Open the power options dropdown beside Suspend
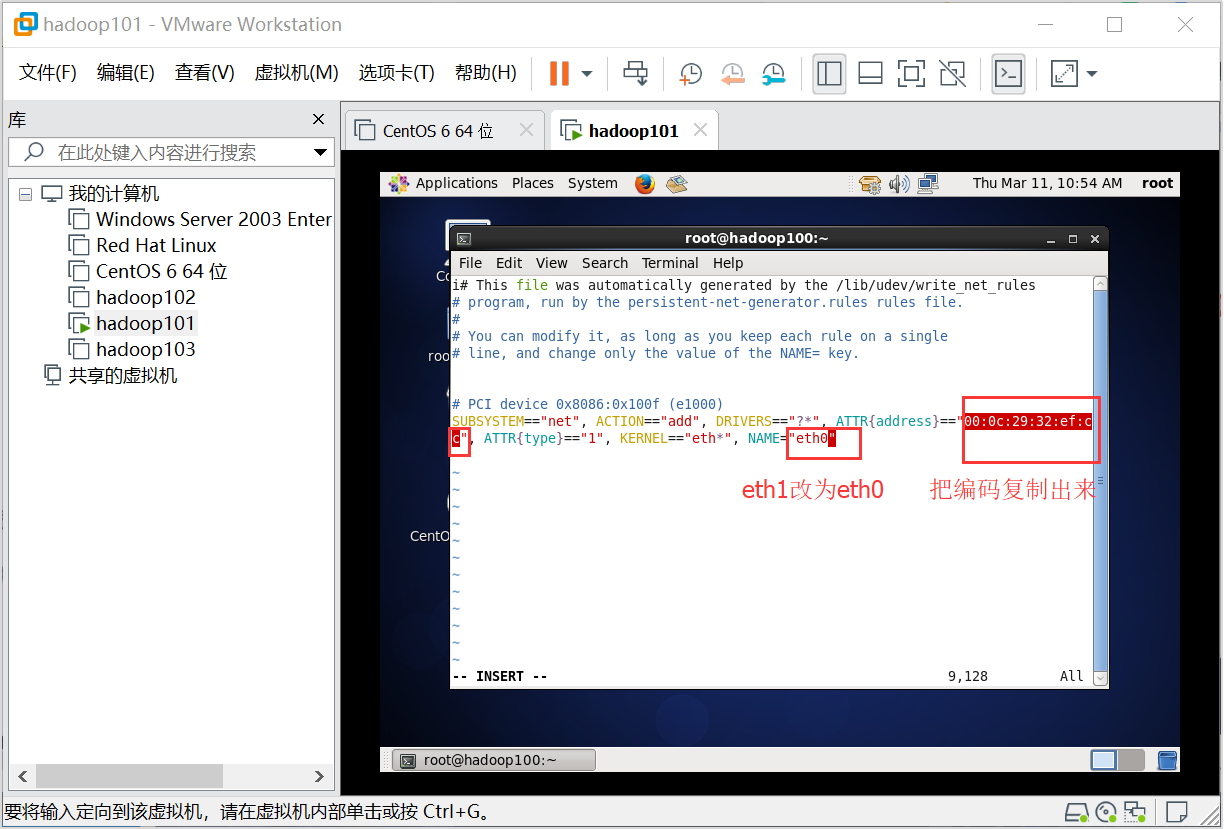The width and height of the screenshot is (1224, 829). [x=586, y=74]
